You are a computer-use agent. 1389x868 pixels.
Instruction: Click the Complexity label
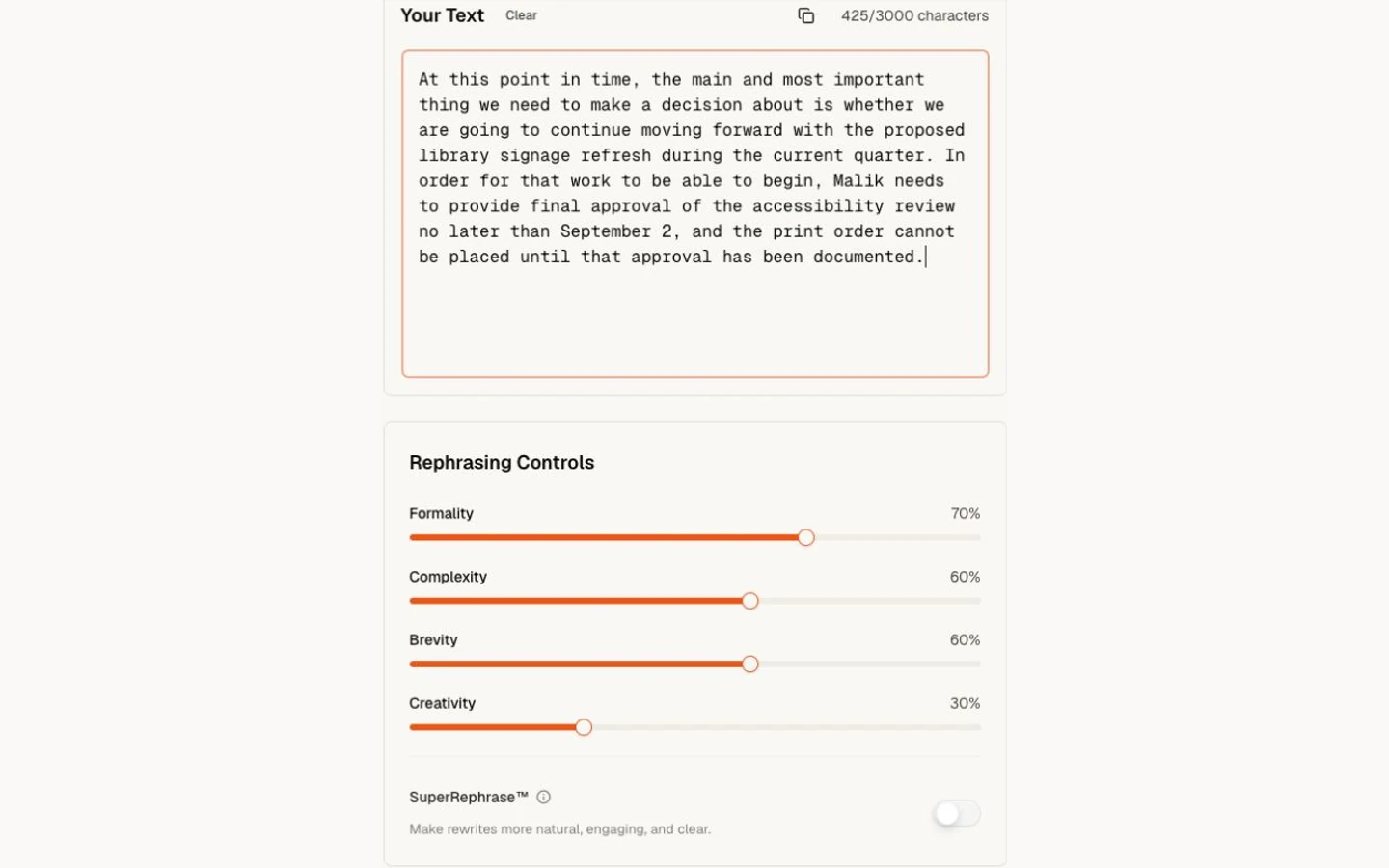[x=448, y=577]
